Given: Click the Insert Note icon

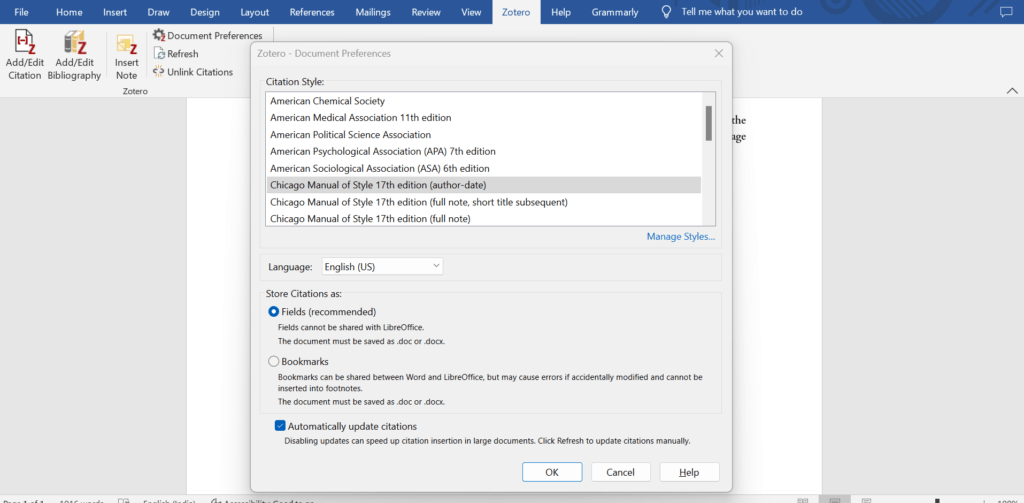Looking at the screenshot, I should coord(127,43).
